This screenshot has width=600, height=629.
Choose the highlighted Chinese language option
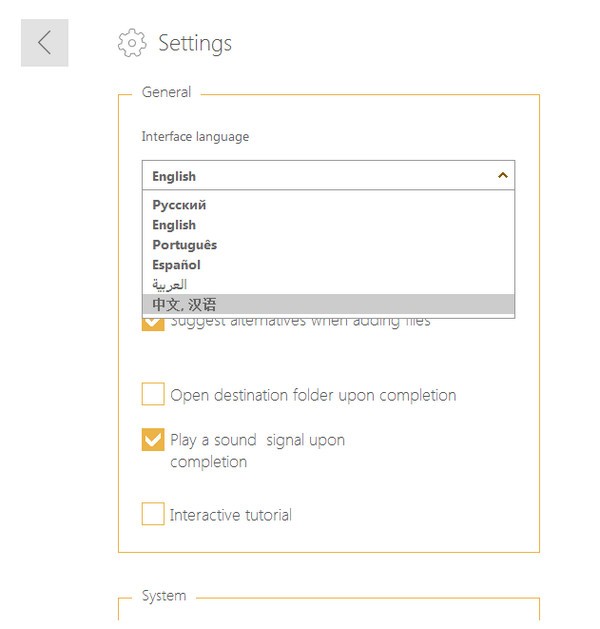tap(185, 304)
